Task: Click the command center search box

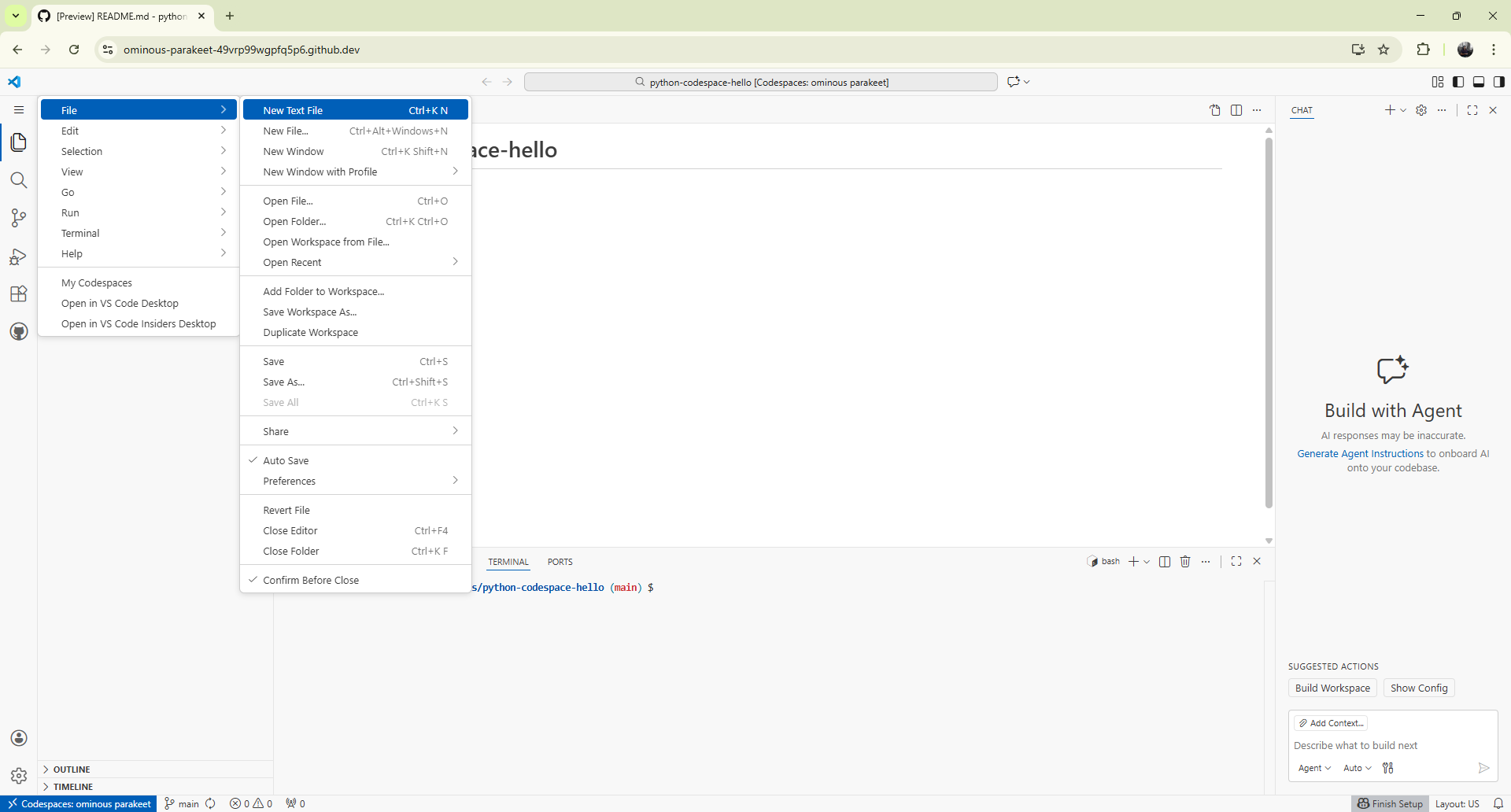Action: [761, 82]
